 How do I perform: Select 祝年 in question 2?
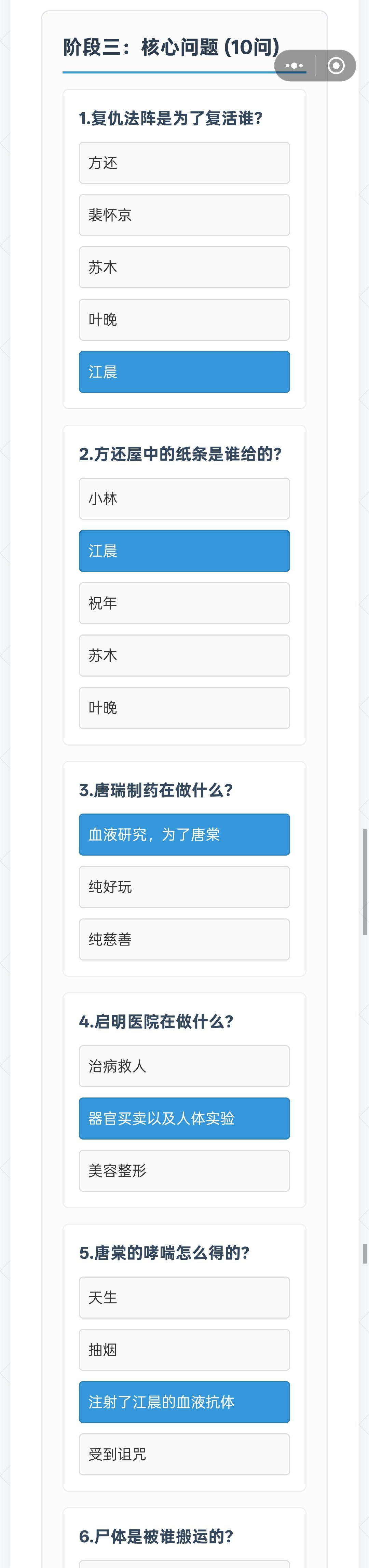tap(184, 603)
